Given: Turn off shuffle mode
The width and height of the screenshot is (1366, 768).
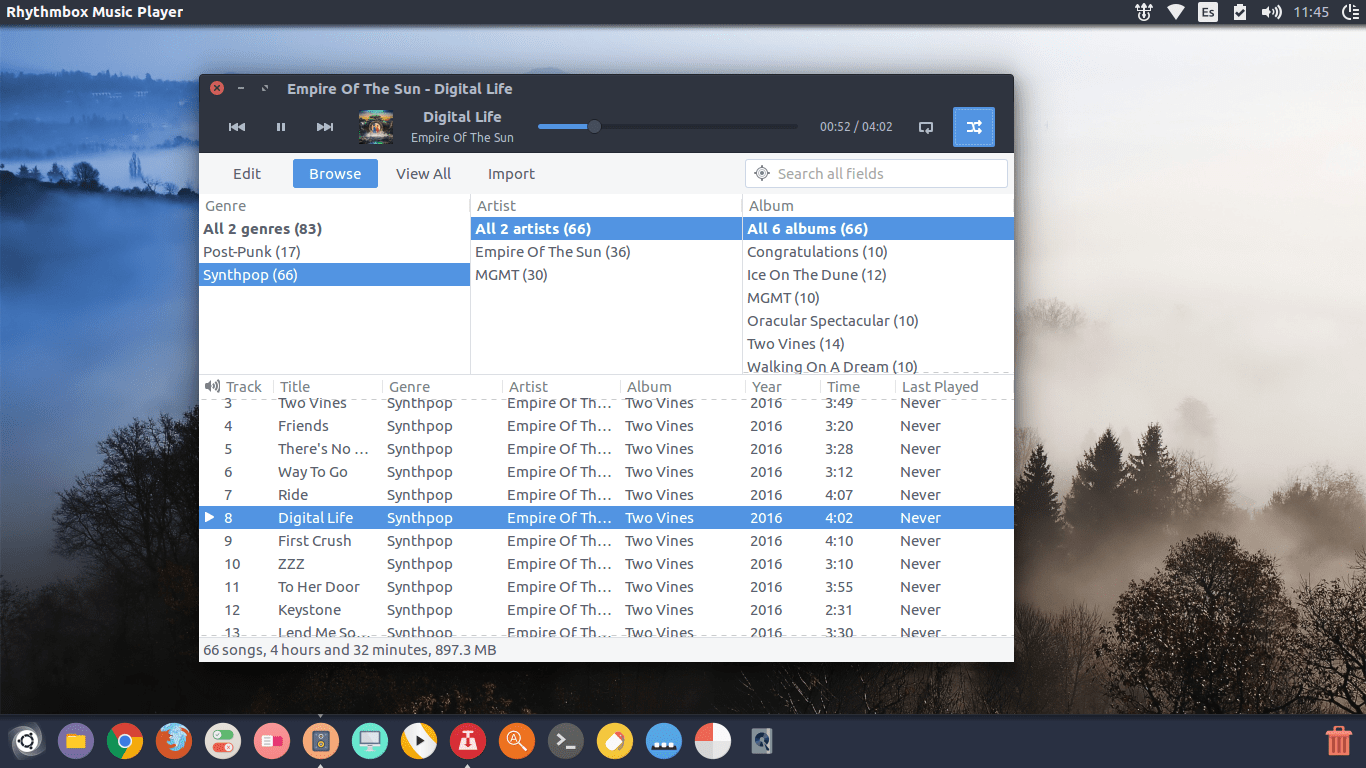Looking at the screenshot, I should coord(974,127).
